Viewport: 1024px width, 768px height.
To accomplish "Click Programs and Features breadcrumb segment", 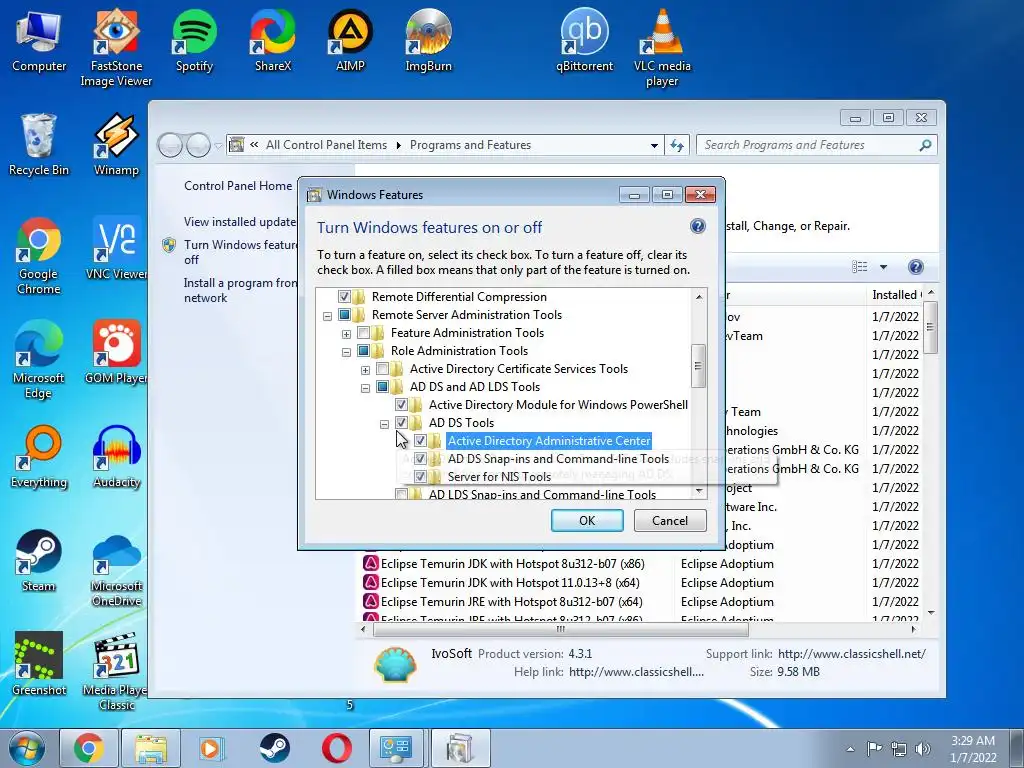I will [470, 145].
